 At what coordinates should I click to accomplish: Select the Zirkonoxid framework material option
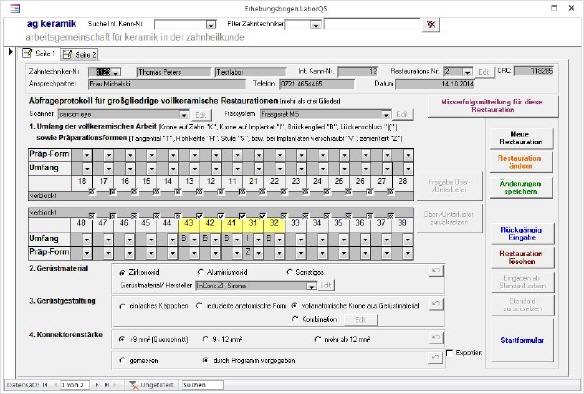(122, 273)
